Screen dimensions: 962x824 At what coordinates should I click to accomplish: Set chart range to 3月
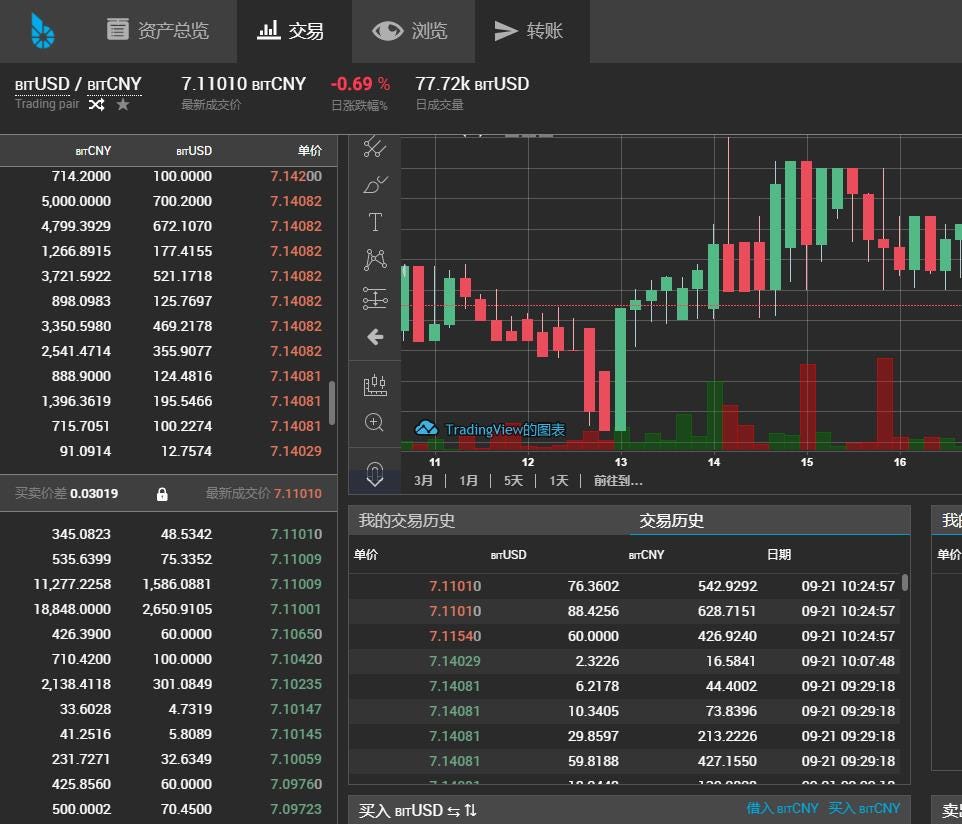[x=423, y=480]
